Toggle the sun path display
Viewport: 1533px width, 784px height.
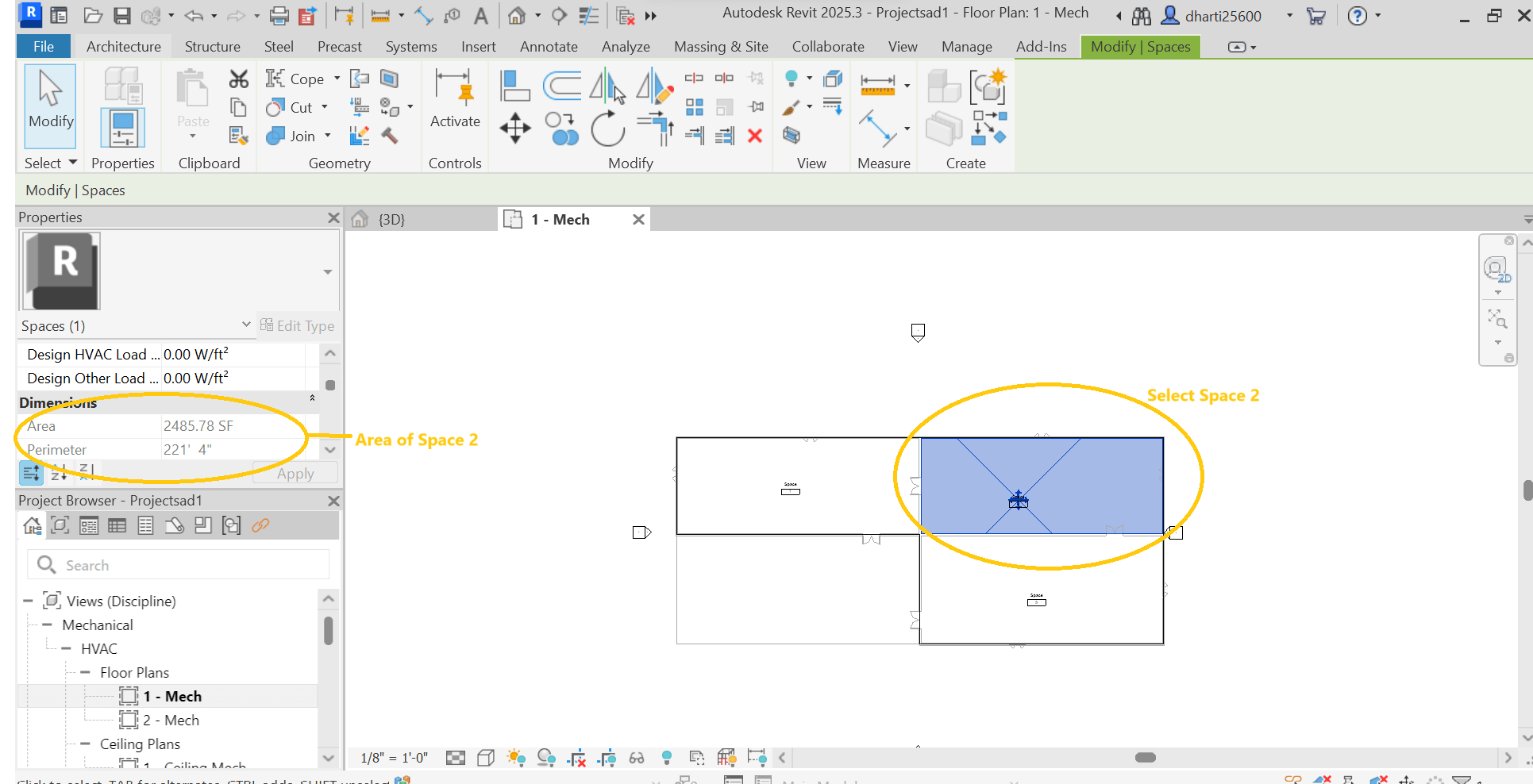coord(516,758)
